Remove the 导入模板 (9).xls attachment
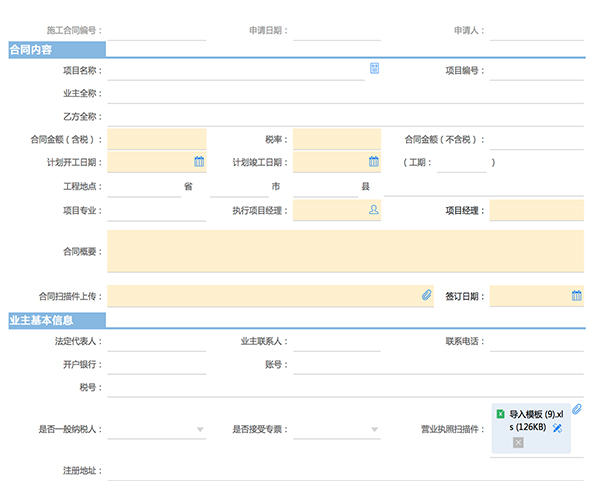 click(518, 443)
